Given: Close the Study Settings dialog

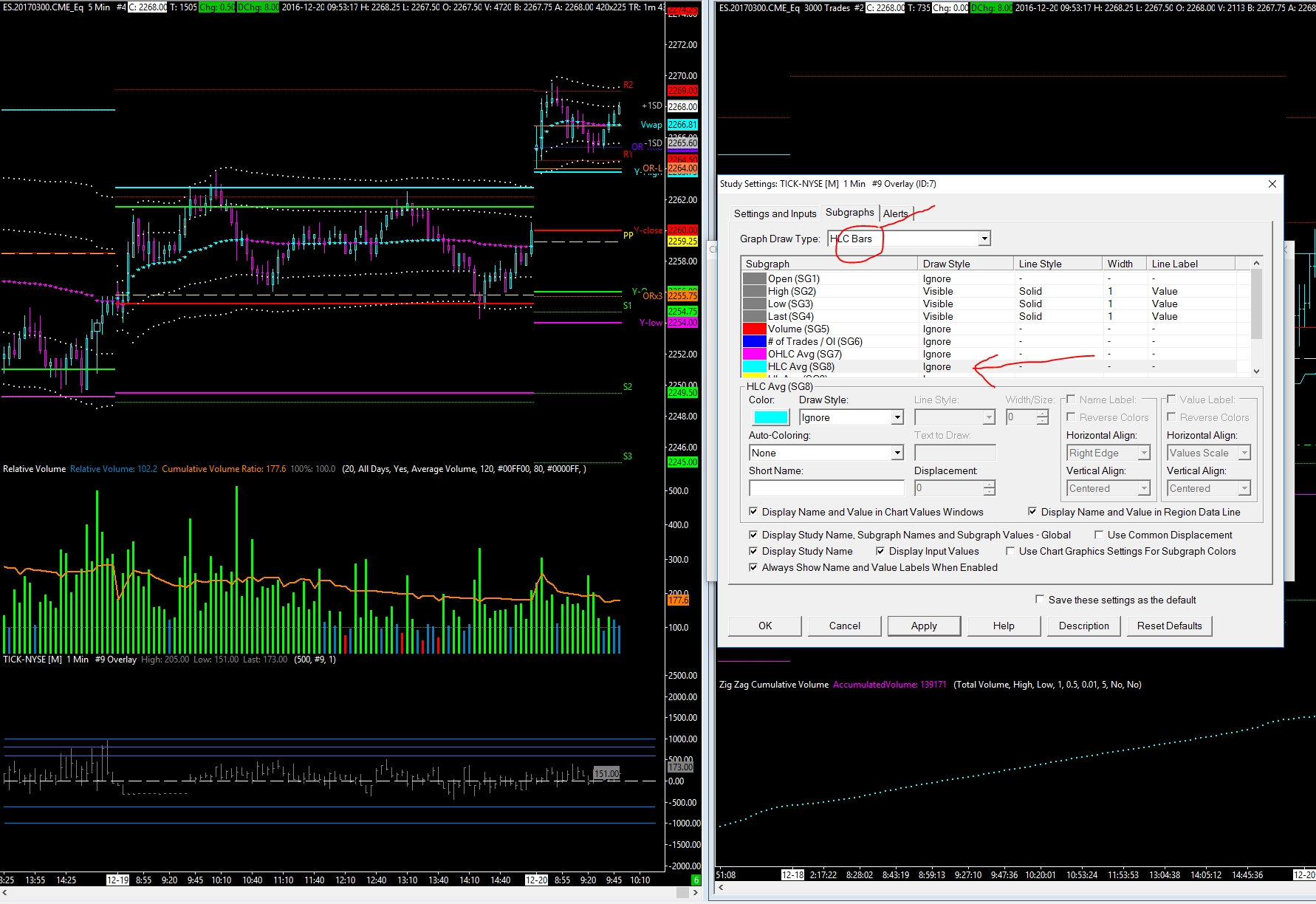Looking at the screenshot, I should (1272, 184).
